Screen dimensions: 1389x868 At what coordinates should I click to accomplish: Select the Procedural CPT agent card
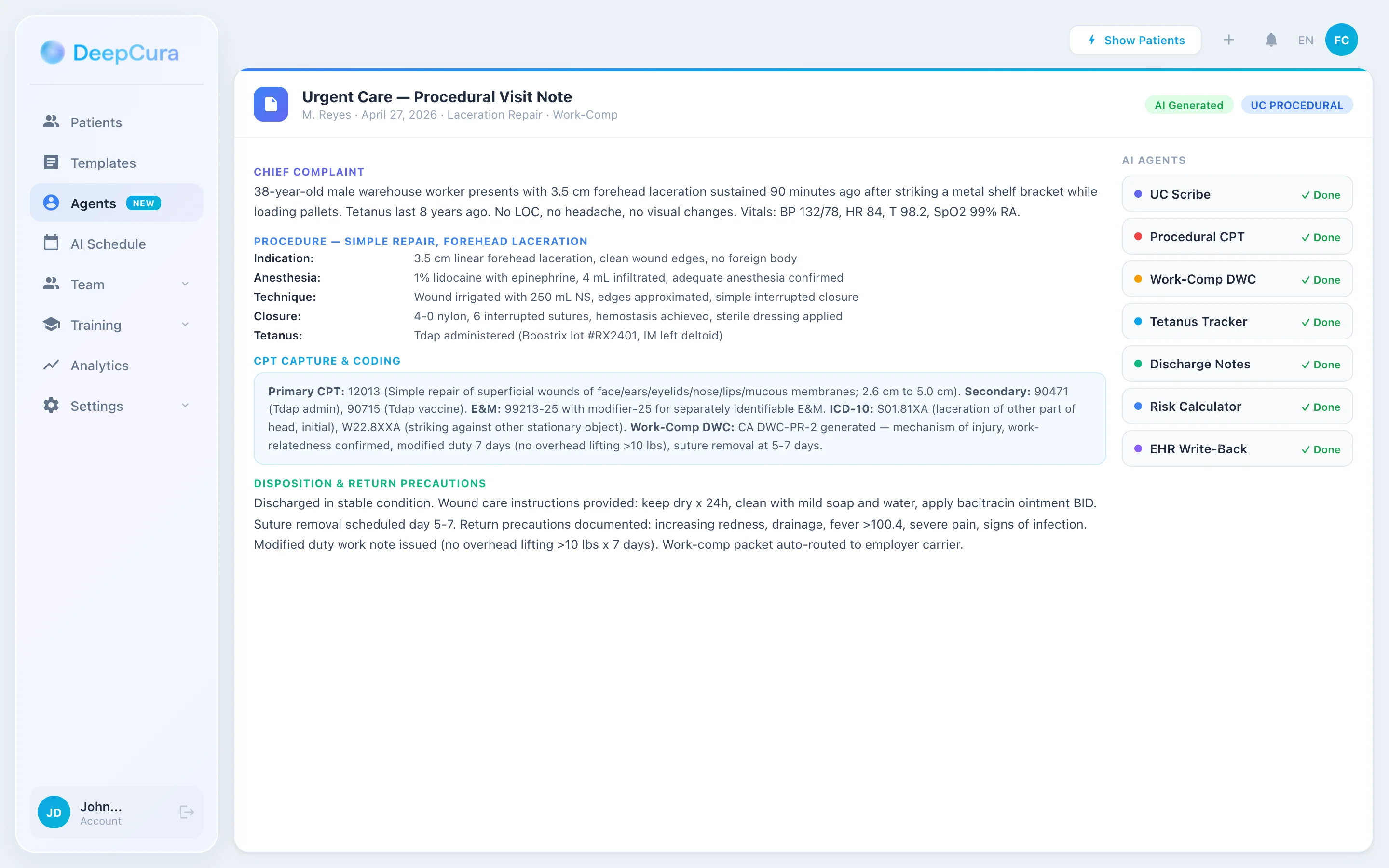tap(1237, 236)
